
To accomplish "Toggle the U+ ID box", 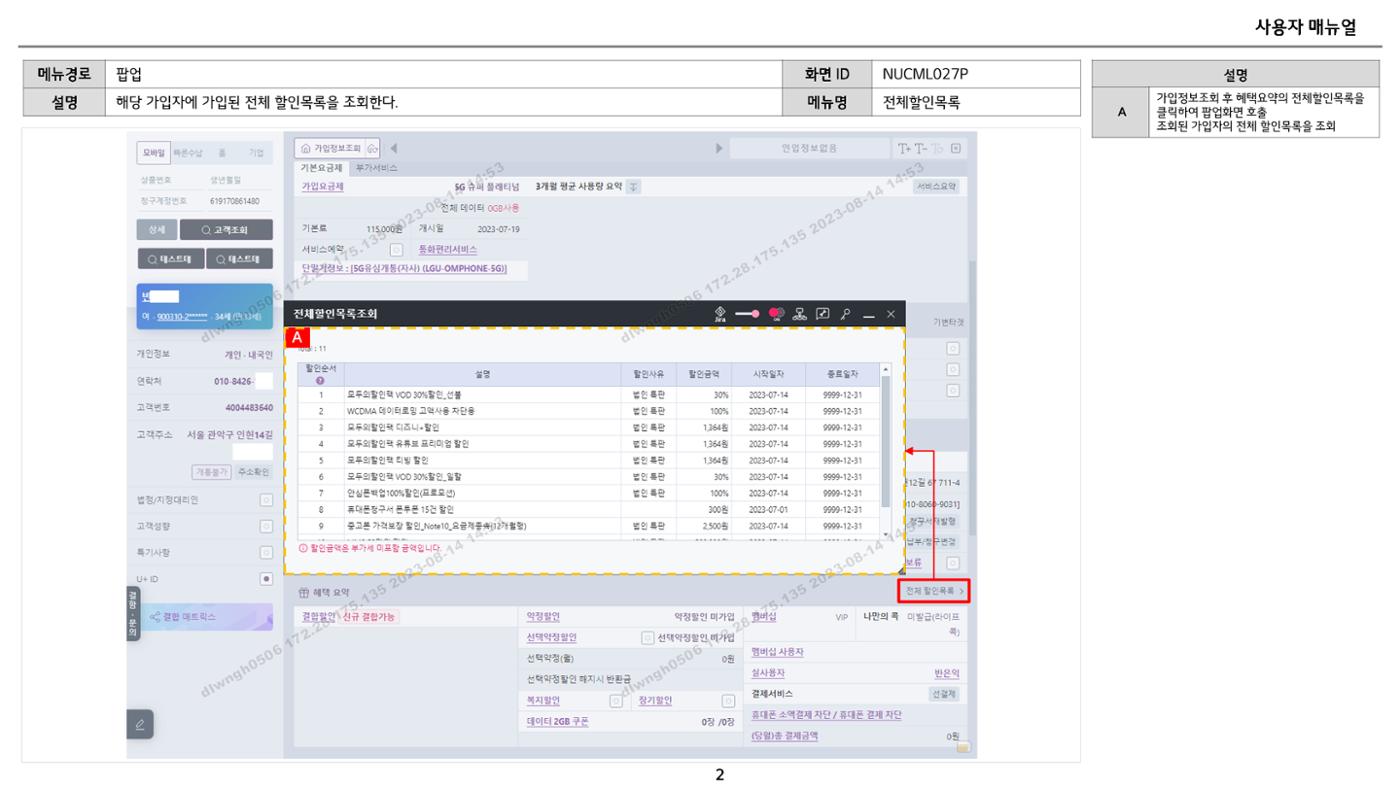I will 266,578.
